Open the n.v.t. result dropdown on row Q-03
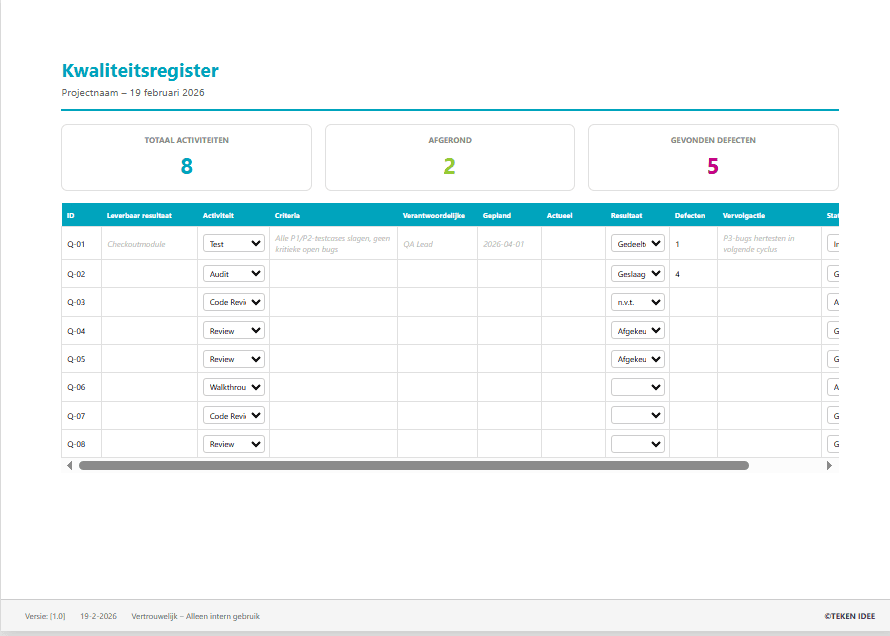This screenshot has height=636, width=890. tap(637, 301)
